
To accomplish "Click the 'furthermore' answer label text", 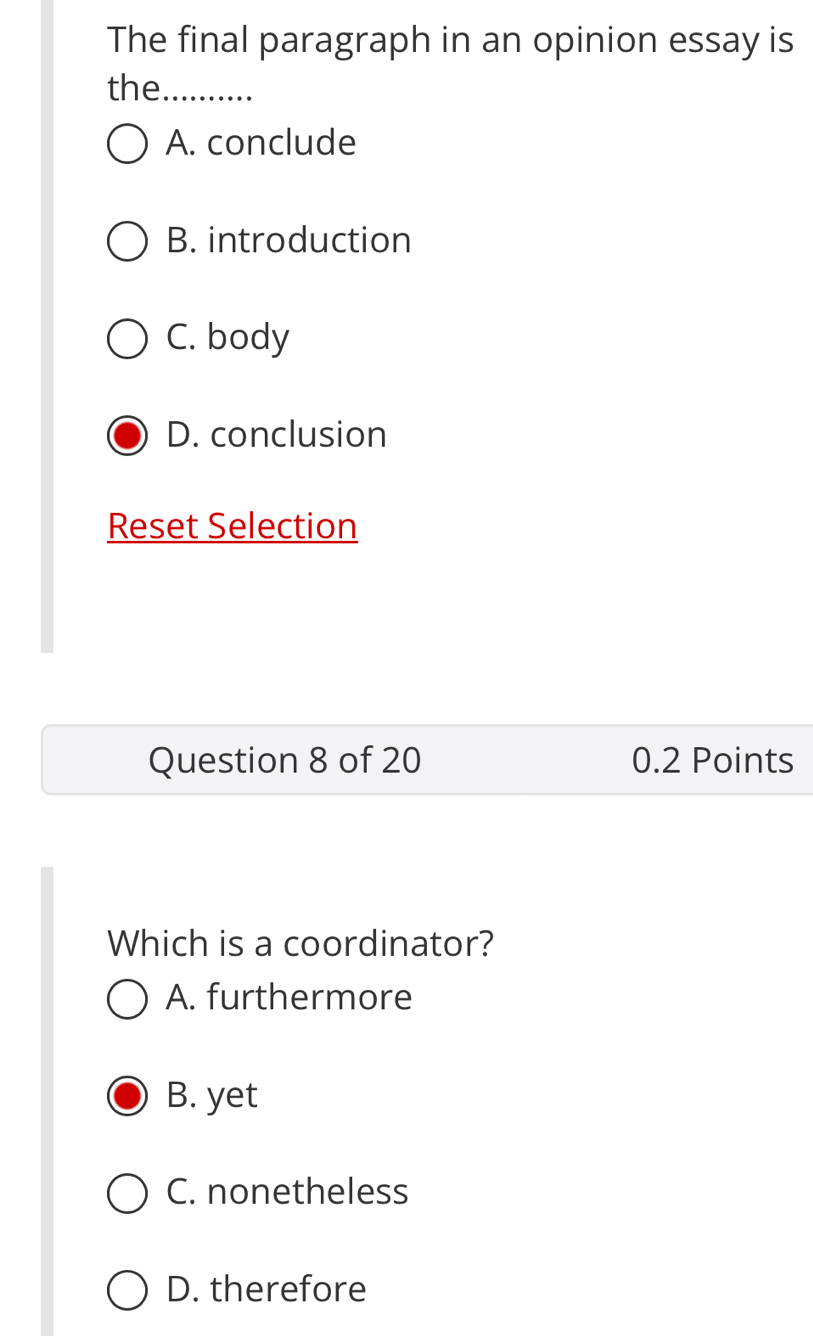I will 309,998.
